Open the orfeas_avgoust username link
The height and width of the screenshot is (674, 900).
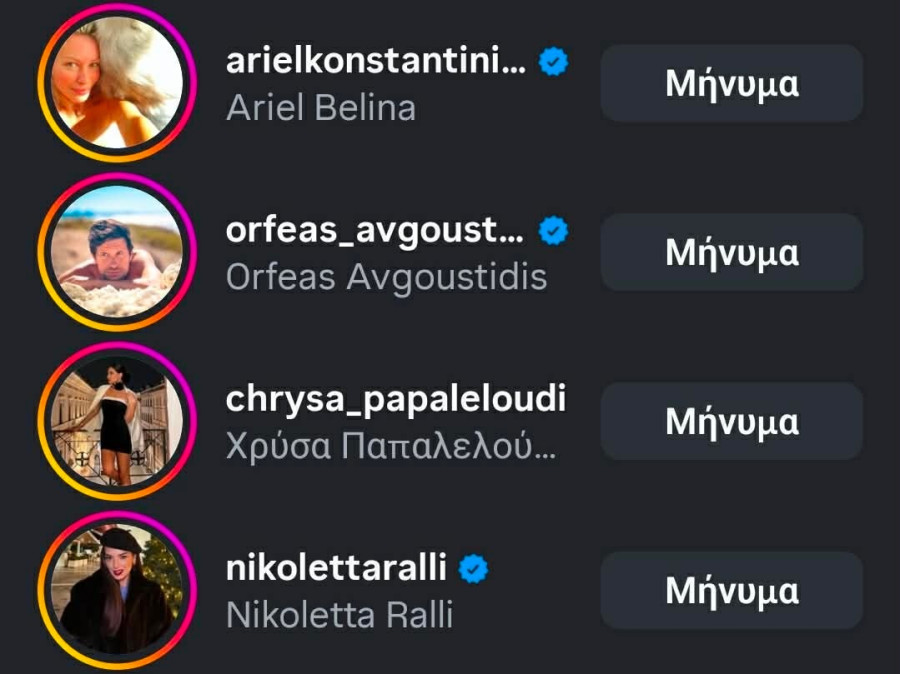coord(375,231)
